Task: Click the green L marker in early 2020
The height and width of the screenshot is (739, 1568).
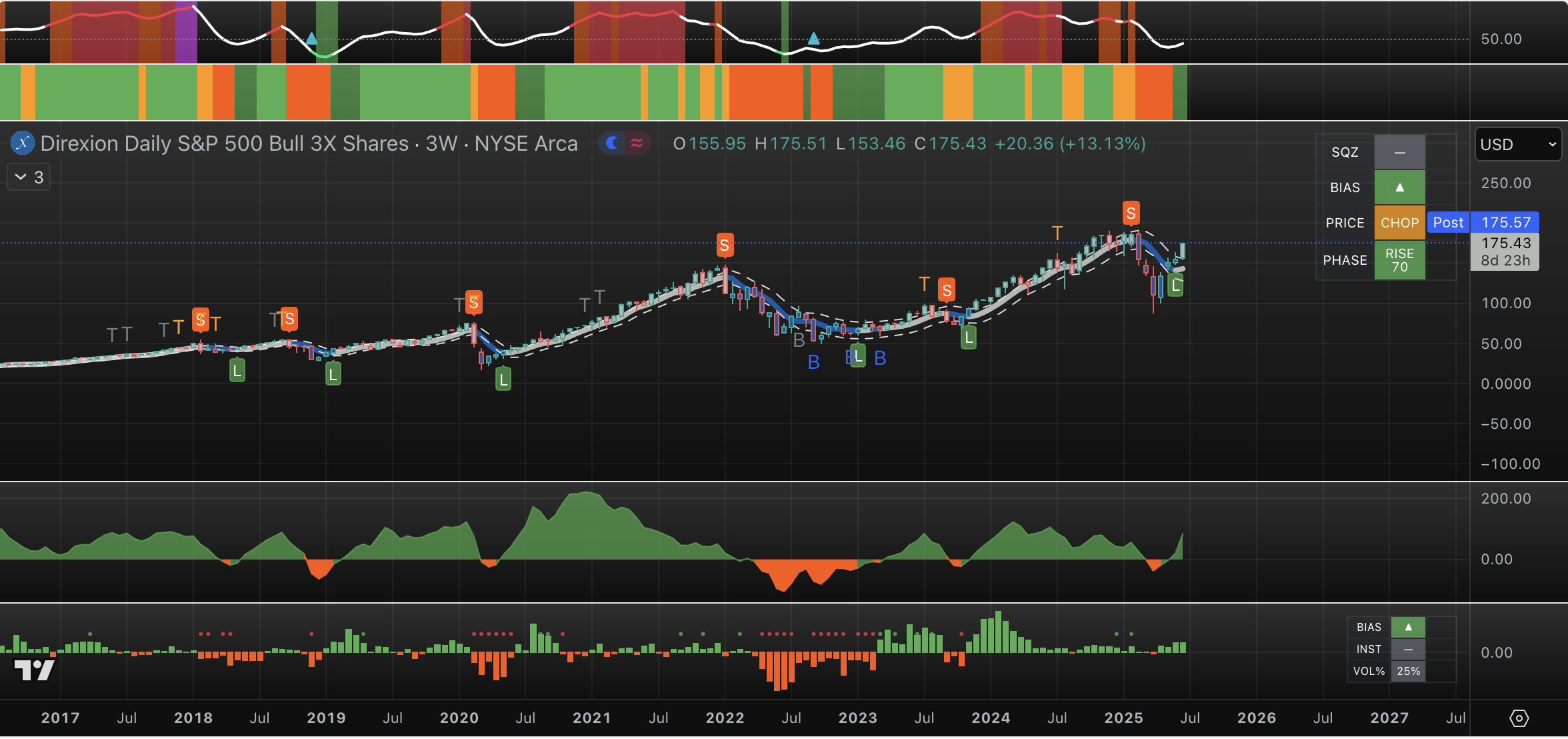Action: (x=503, y=380)
